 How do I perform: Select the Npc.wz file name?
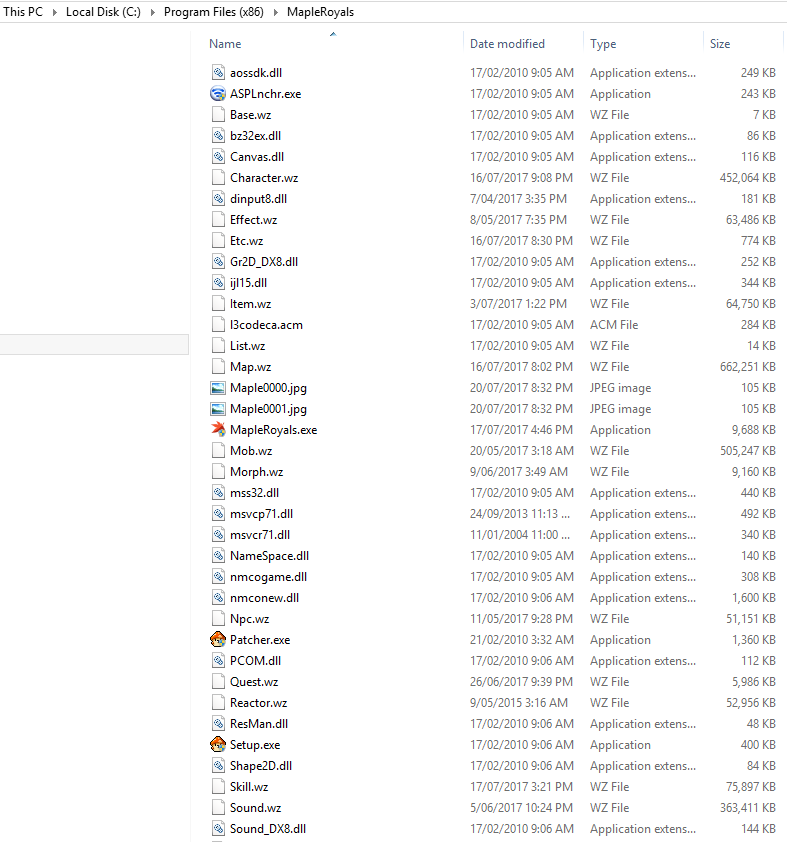click(250, 619)
